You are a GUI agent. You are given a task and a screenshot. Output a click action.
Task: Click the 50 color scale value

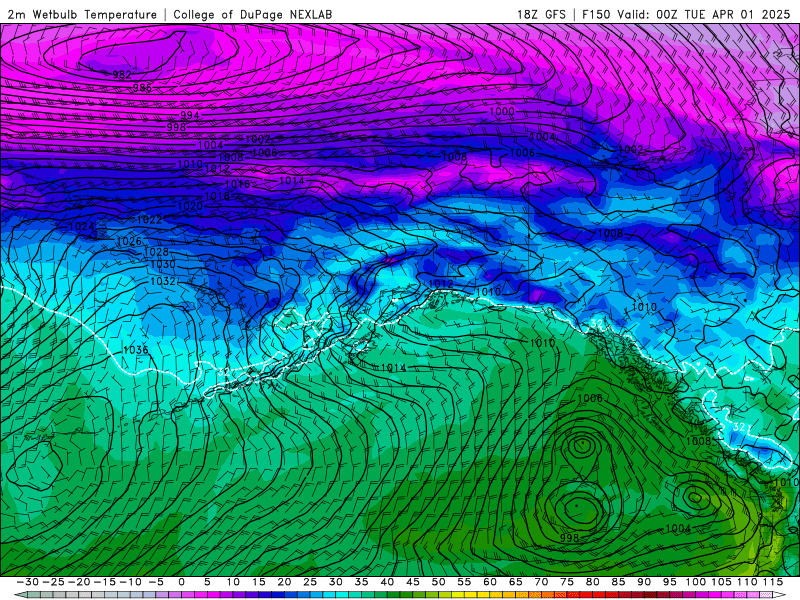point(438,582)
